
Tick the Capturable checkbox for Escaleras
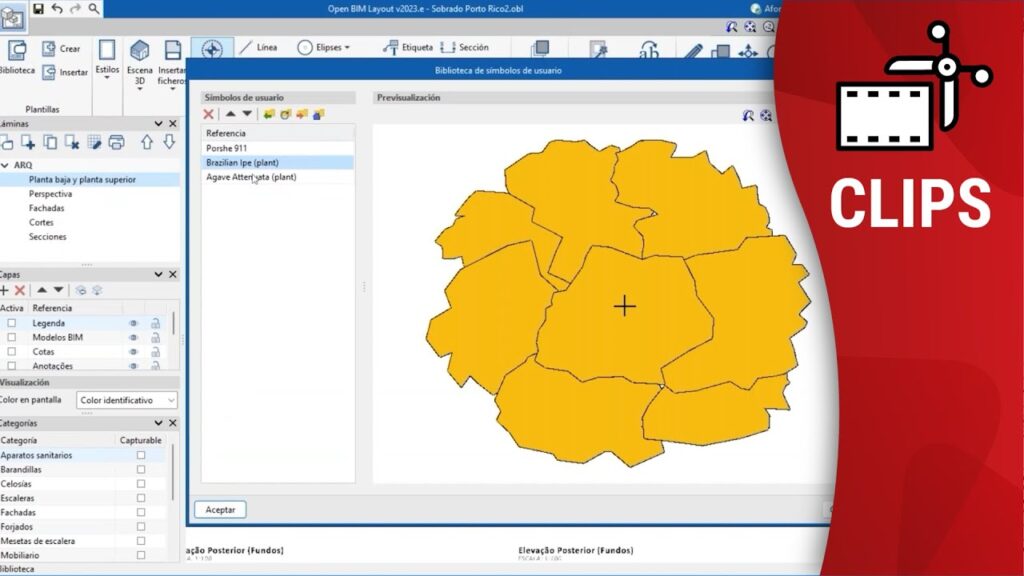coord(141,498)
